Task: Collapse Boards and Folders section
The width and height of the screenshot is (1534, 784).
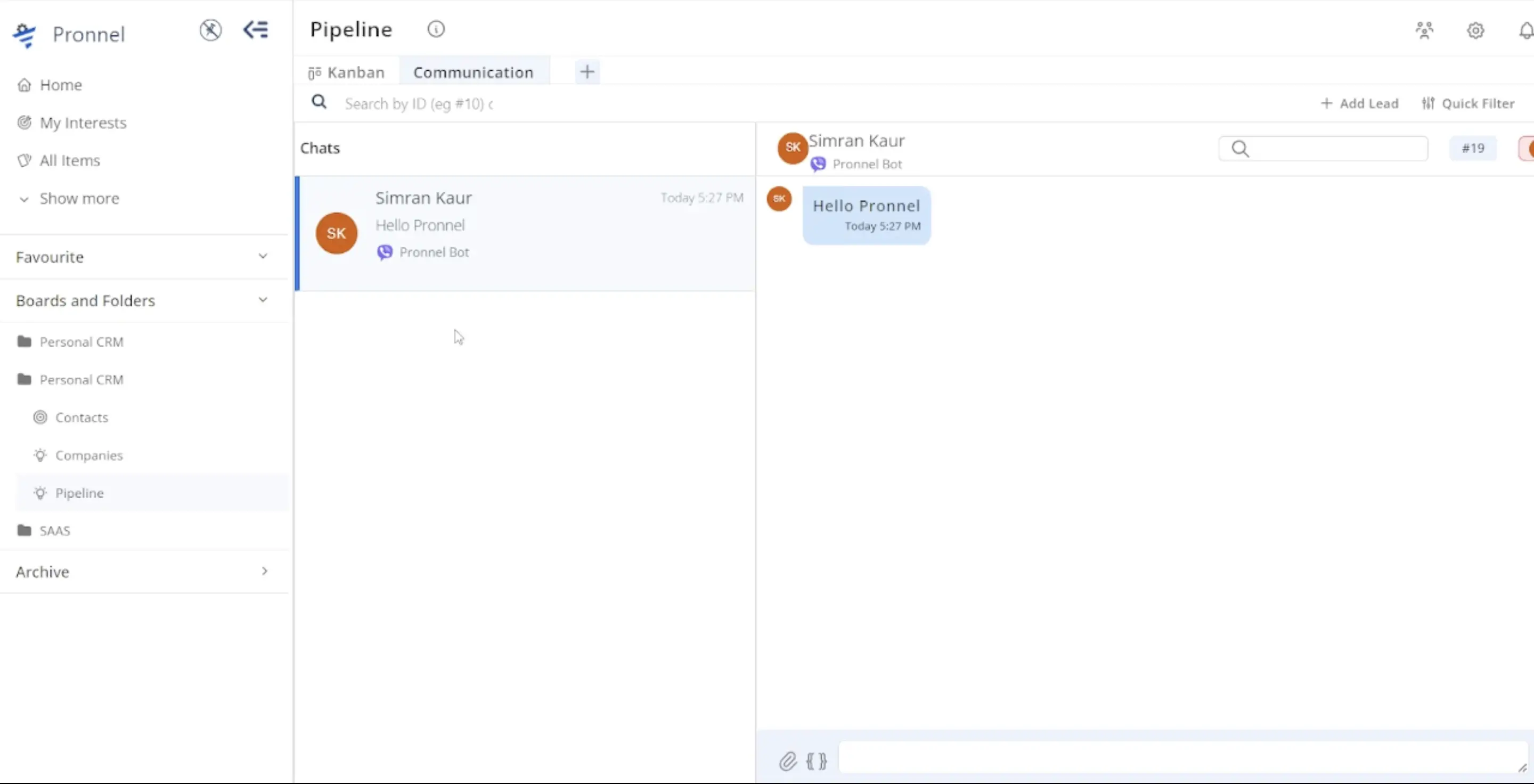Action: point(263,300)
